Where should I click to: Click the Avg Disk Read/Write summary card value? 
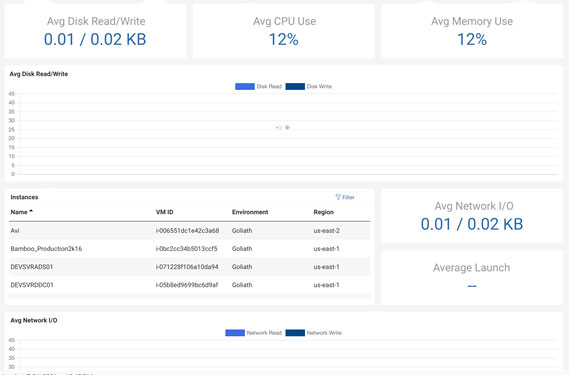pyautogui.click(x=95, y=39)
